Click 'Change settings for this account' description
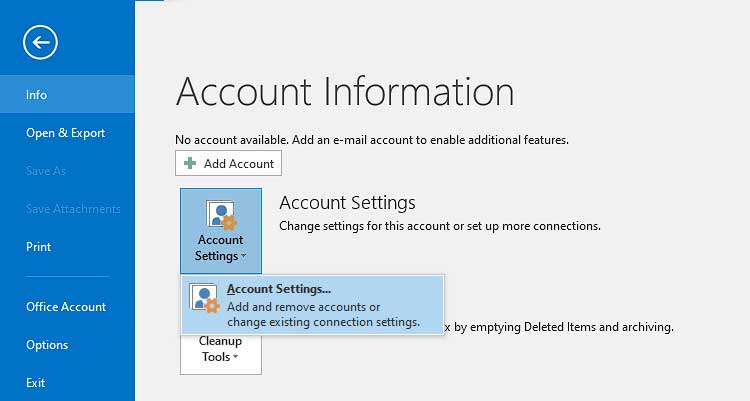The image size is (750, 401). click(x=440, y=226)
